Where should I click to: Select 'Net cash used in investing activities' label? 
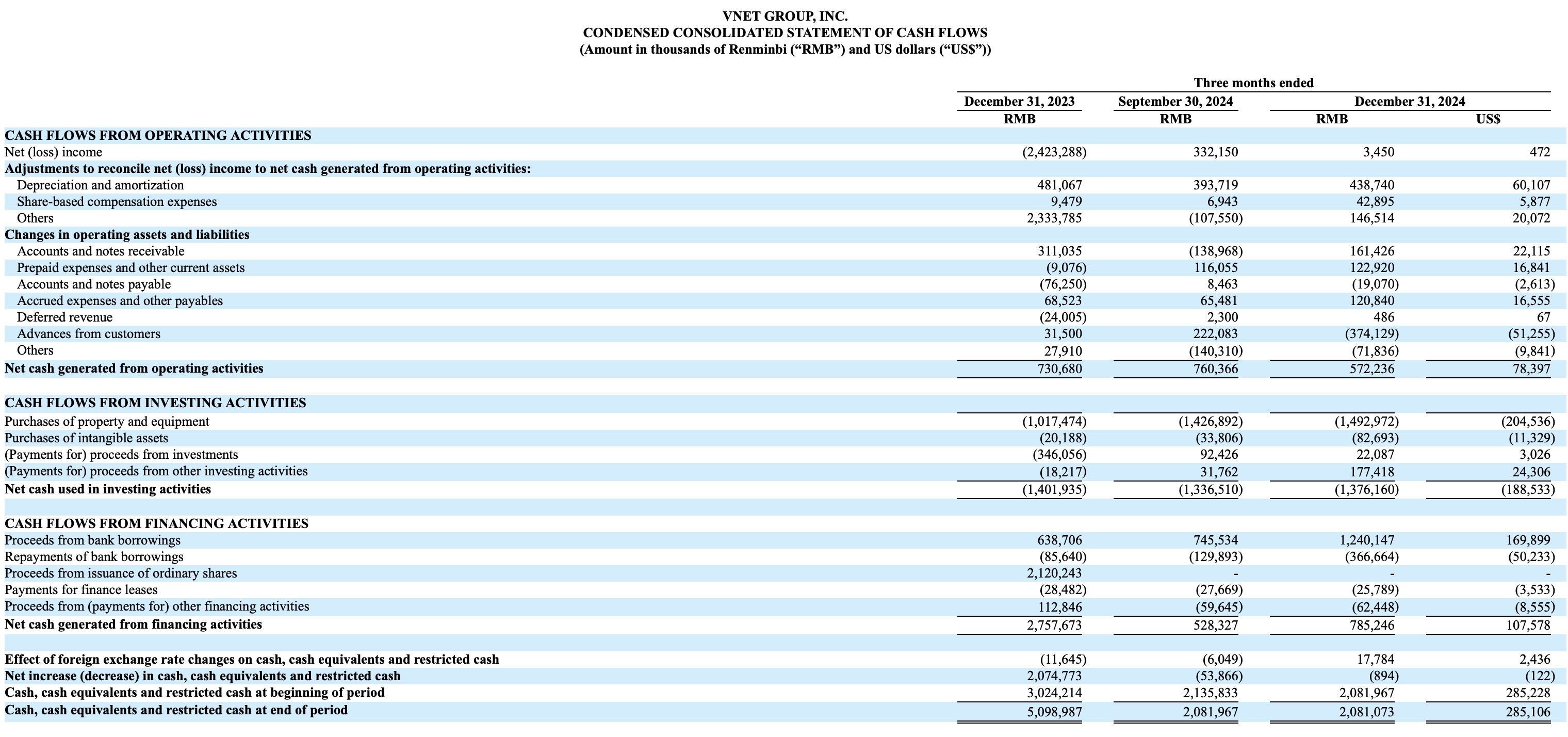point(108,489)
